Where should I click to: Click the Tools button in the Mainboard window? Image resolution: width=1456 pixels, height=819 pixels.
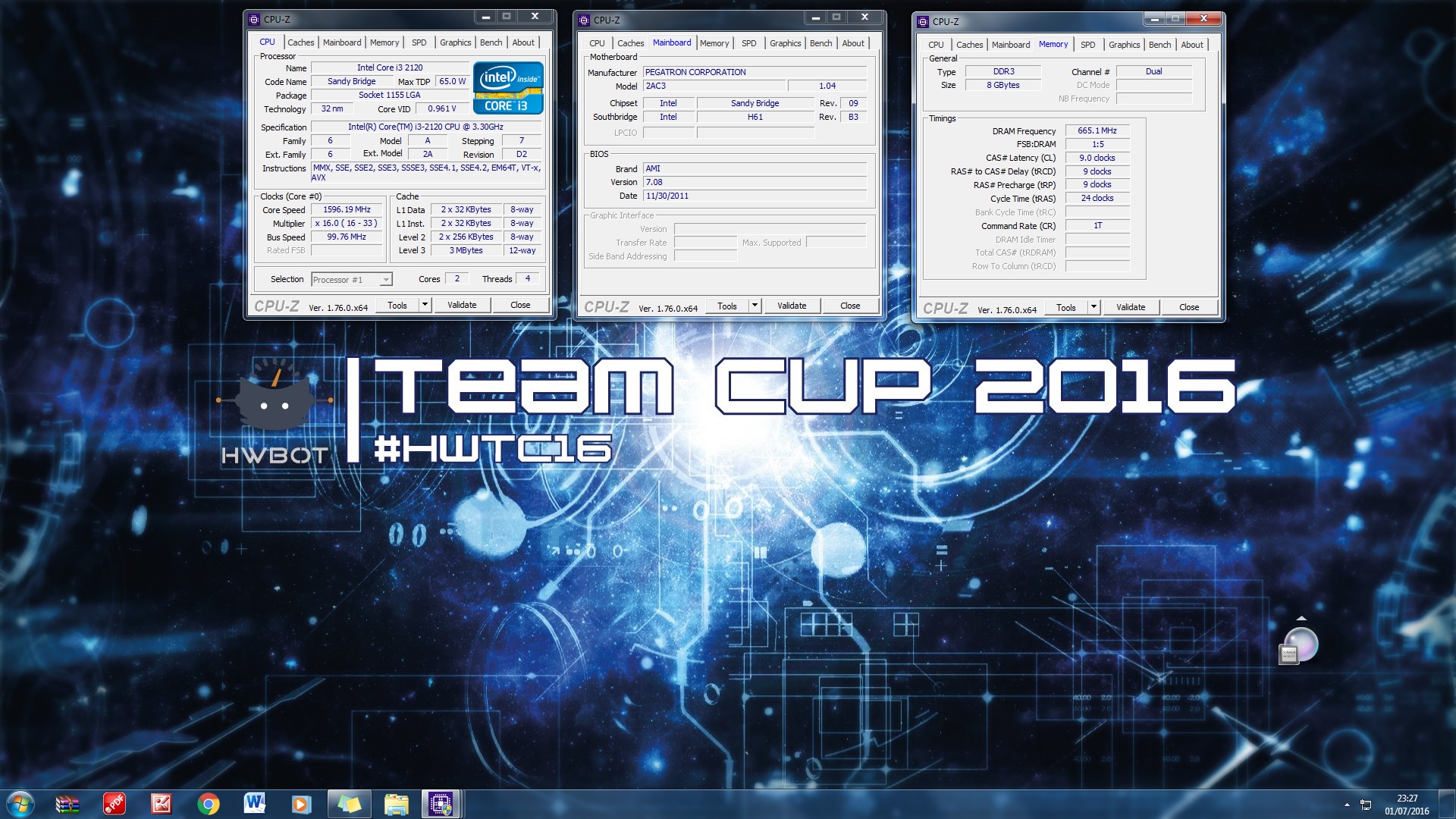point(727,306)
